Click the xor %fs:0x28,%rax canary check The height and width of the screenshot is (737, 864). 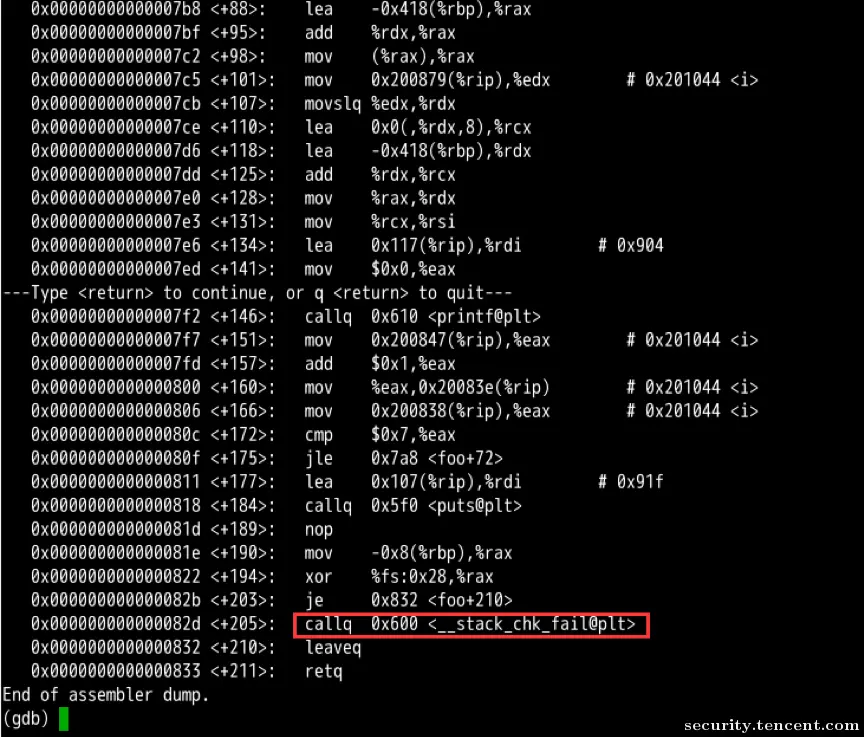pos(399,577)
